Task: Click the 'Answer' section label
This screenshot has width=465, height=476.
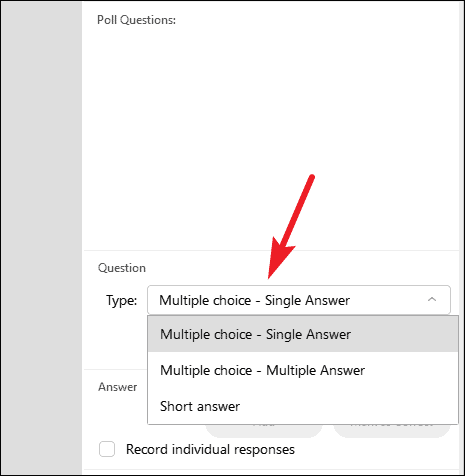Action: point(117,387)
